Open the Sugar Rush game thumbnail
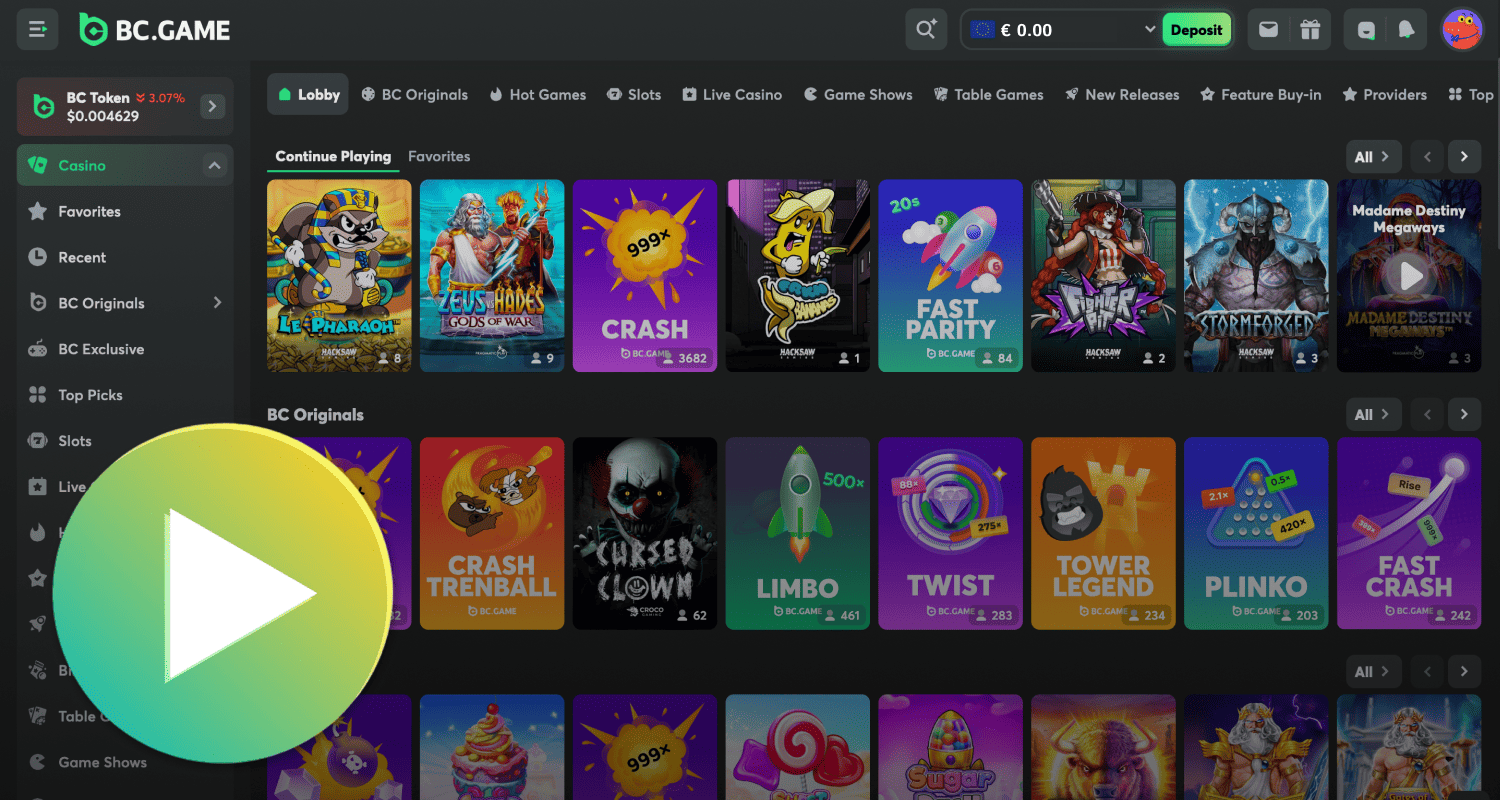1500x800 pixels. point(951,747)
